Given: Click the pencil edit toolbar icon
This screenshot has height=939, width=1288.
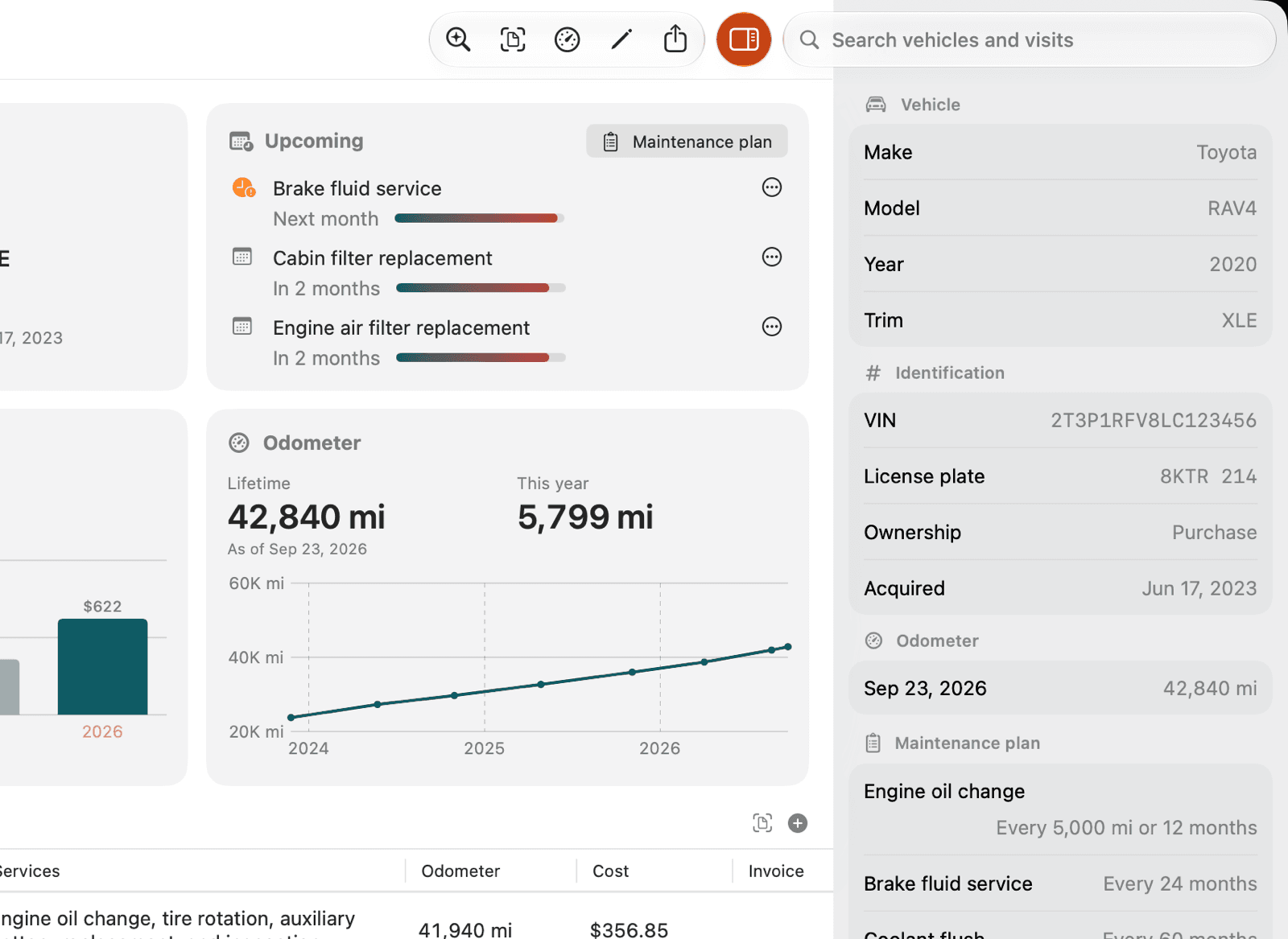Looking at the screenshot, I should coord(621,39).
